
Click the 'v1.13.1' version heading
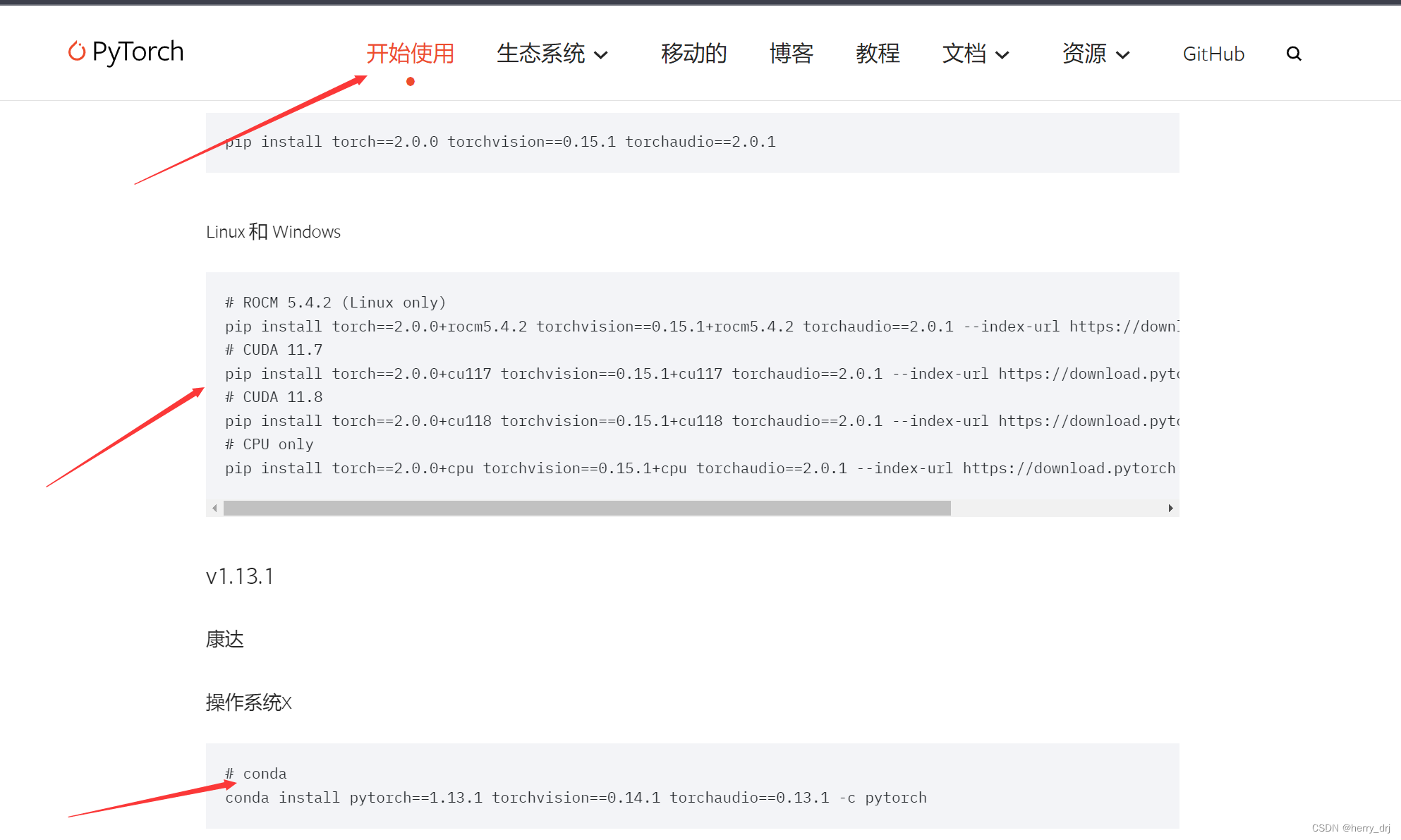[x=240, y=577]
